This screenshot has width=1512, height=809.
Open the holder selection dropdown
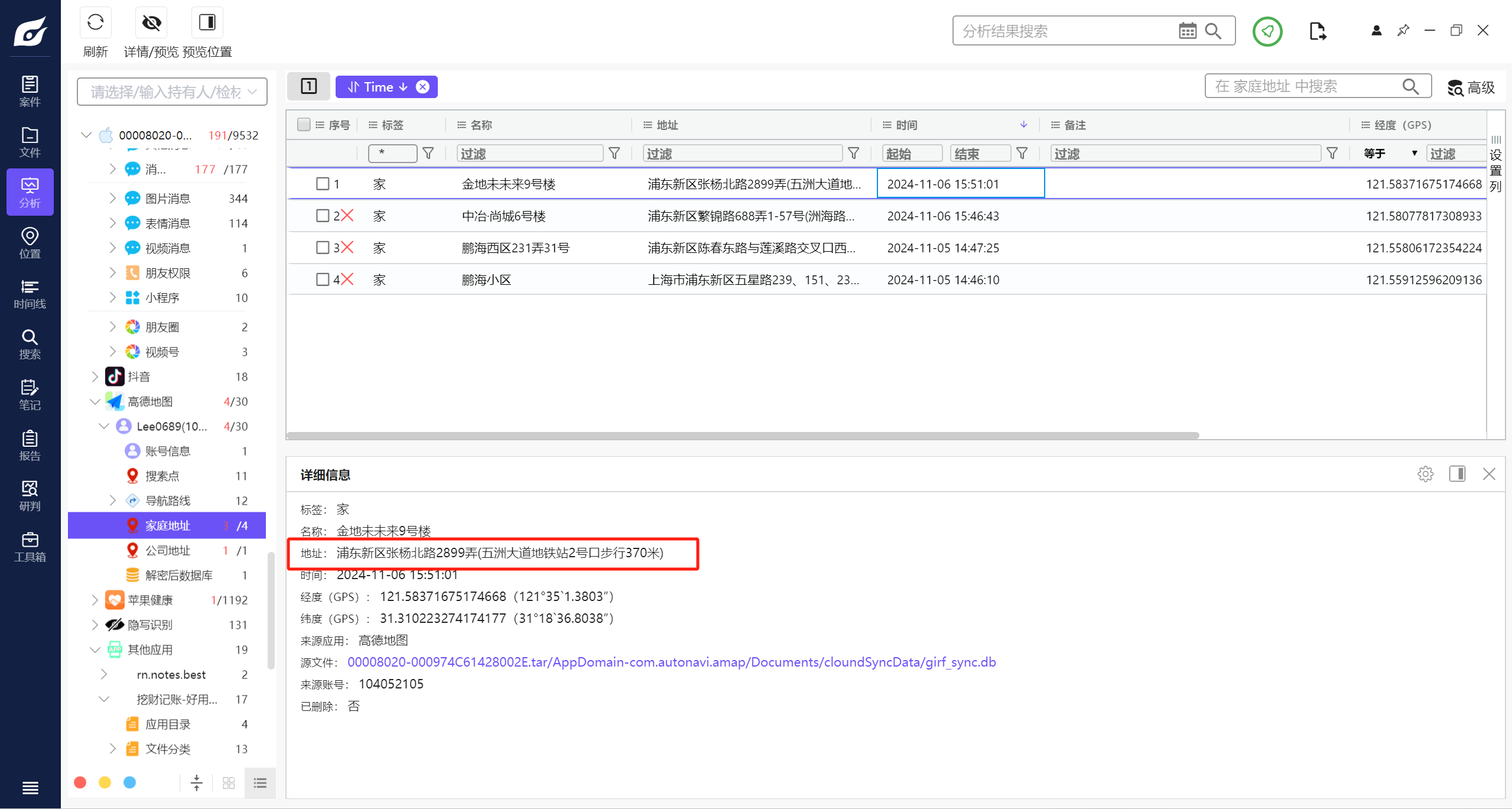pos(172,92)
